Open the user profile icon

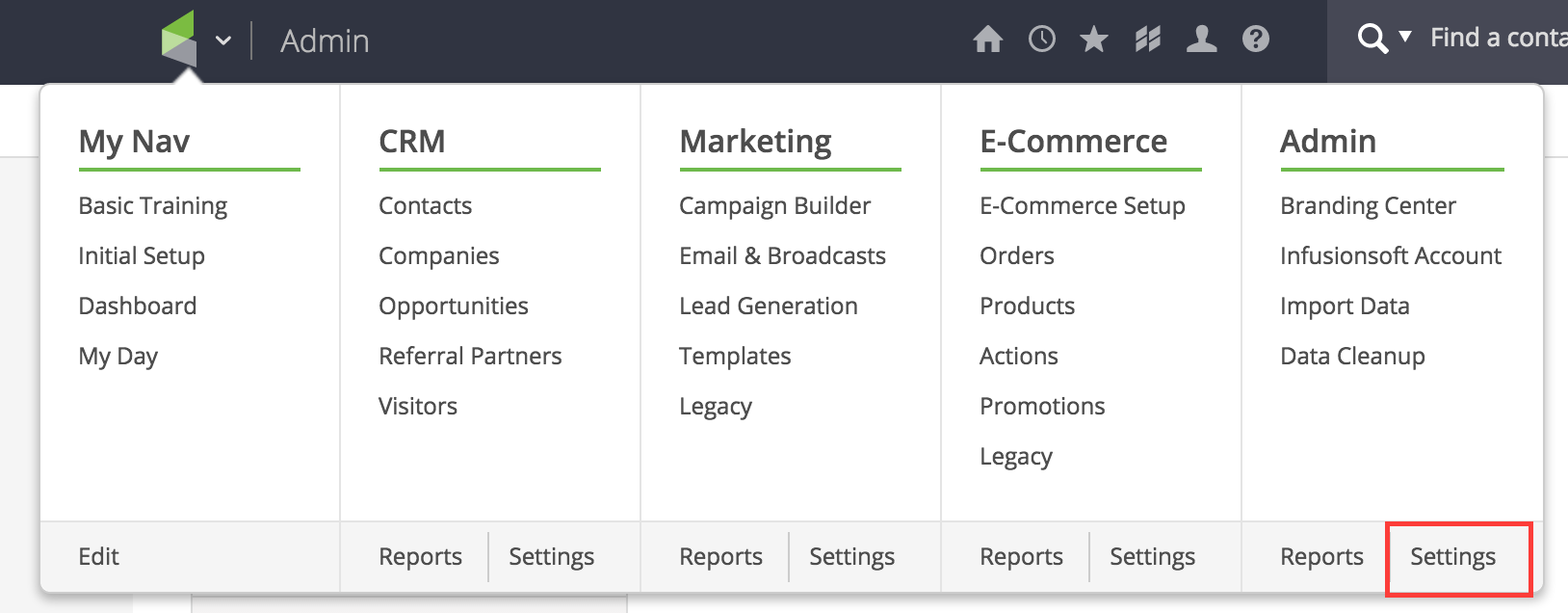(1202, 40)
